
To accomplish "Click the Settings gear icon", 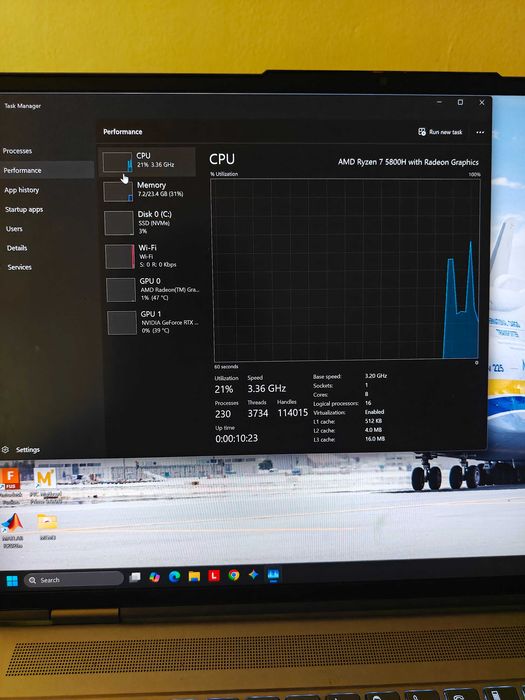I will pyautogui.click(x=5, y=450).
